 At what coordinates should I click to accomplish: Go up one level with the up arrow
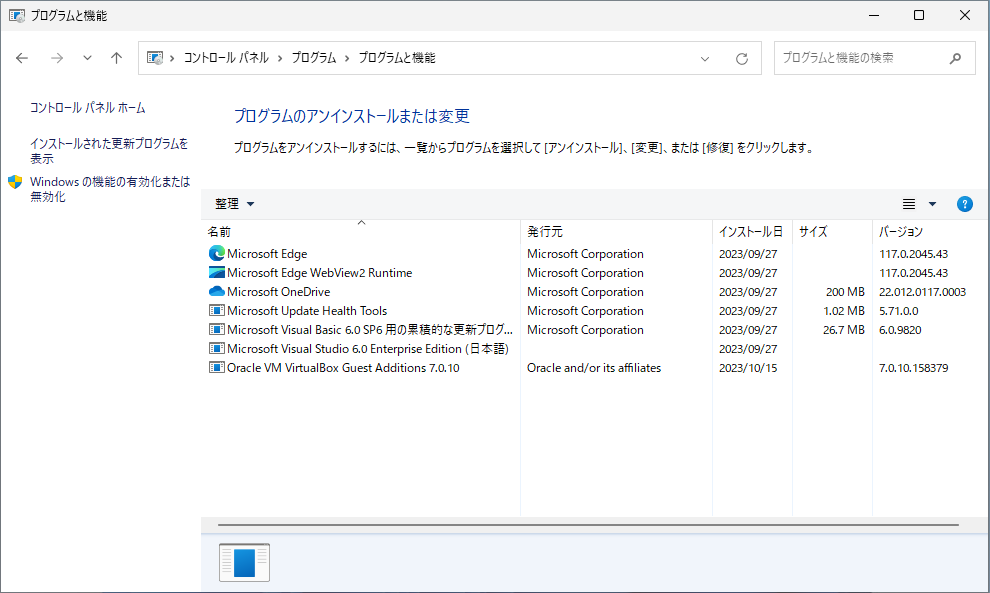click(x=116, y=58)
